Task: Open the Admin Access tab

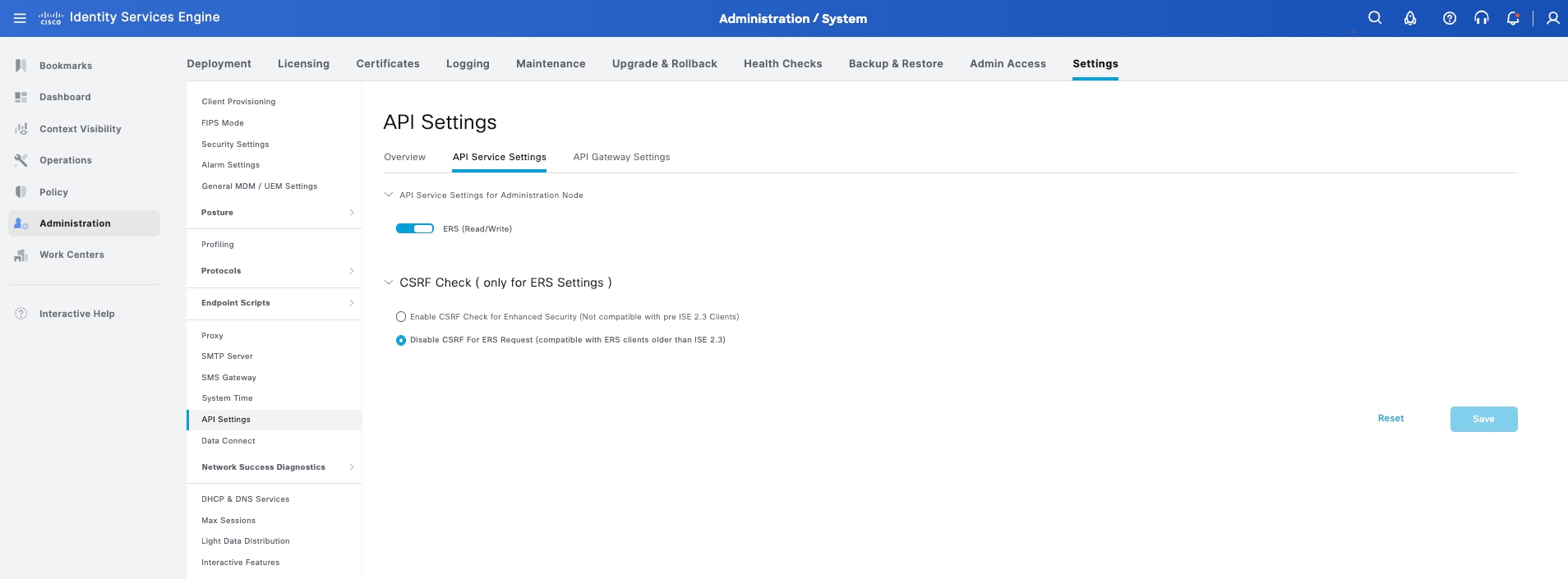Action: click(1008, 63)
